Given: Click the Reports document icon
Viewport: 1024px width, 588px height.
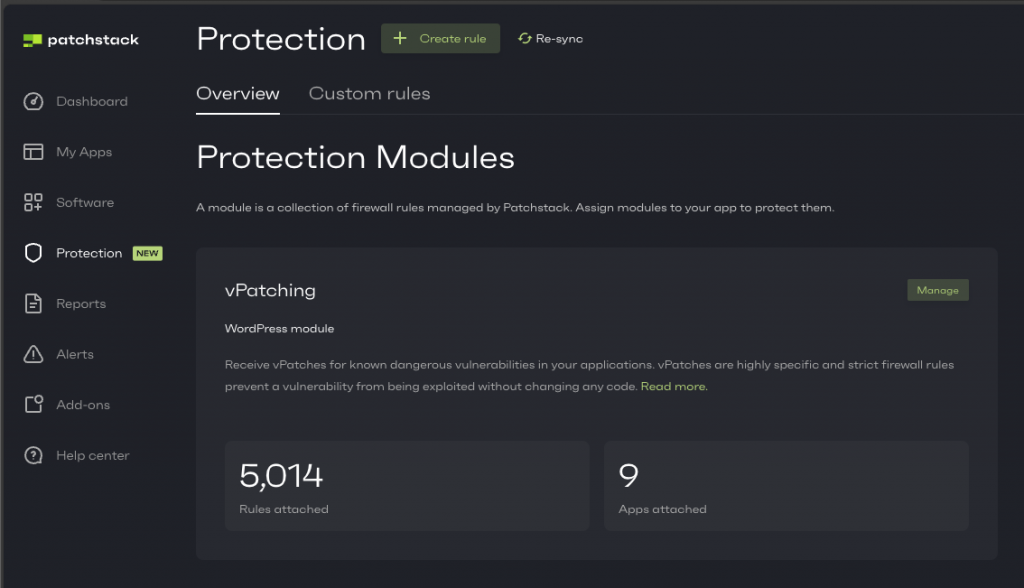Looking at the screenshot, I should coord(33,304).
